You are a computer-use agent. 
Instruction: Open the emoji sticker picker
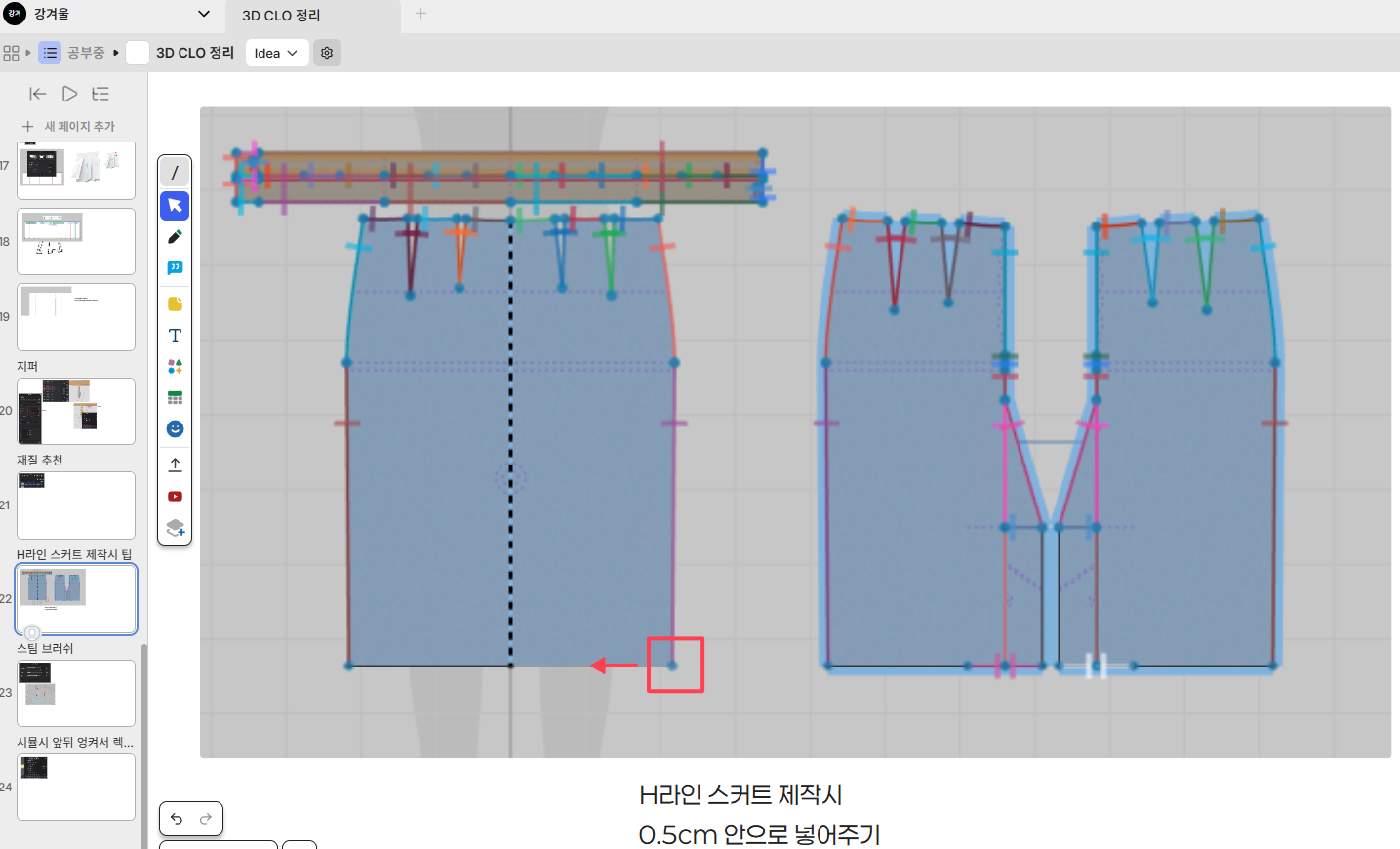tap(175, 429)
